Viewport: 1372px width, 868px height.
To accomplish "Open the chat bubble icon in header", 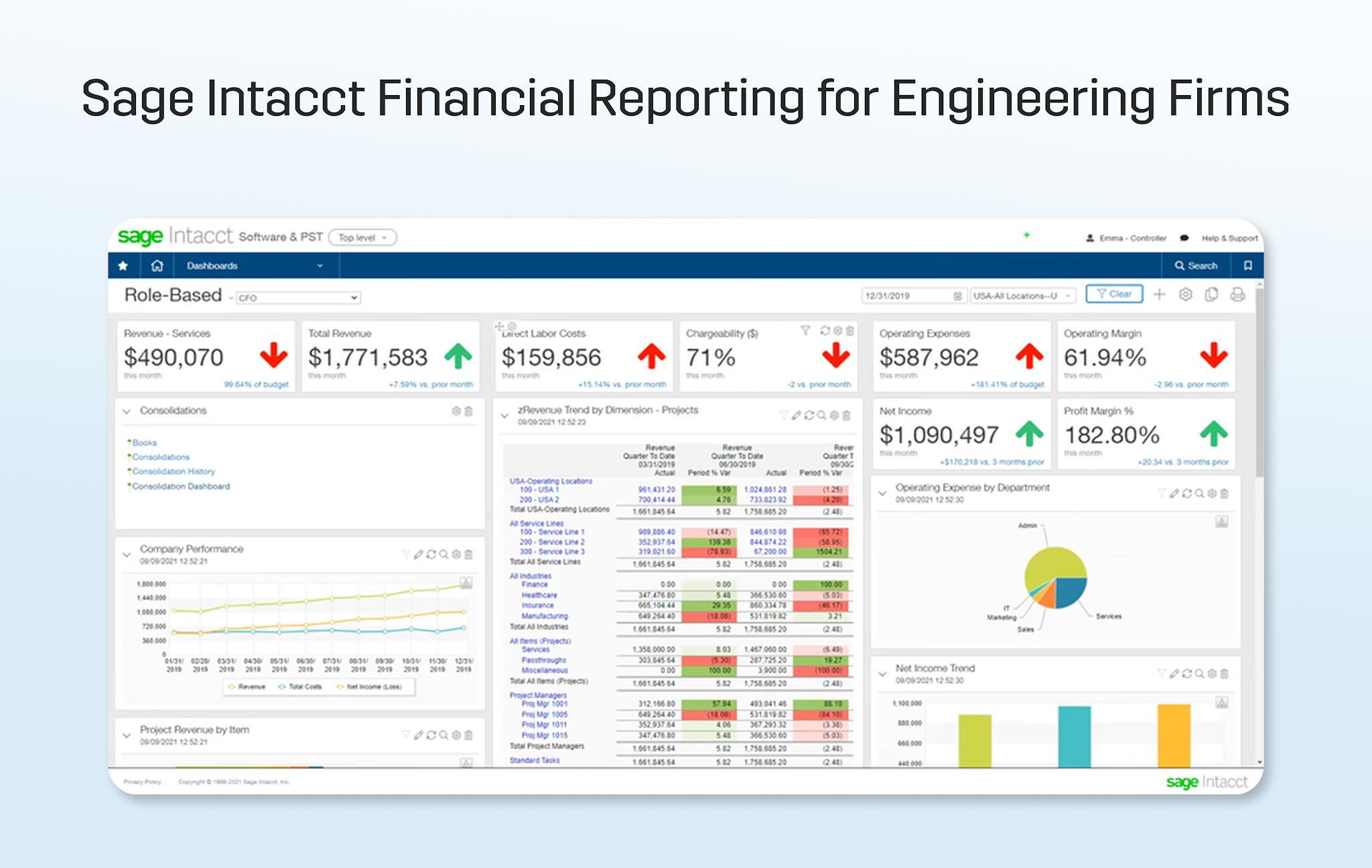I will click(x=1184, y=238).
